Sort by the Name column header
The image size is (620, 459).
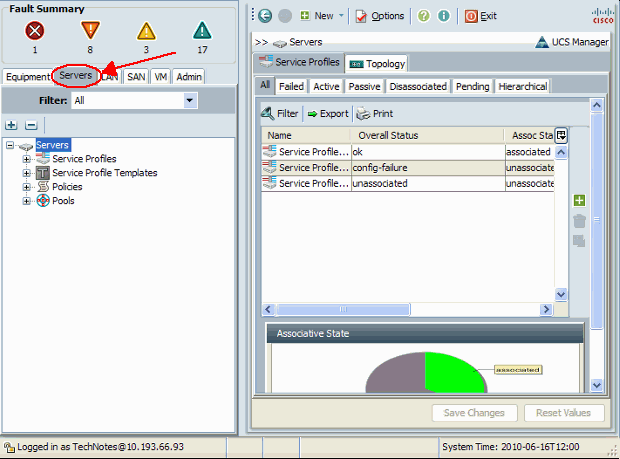tap(306, 135)
